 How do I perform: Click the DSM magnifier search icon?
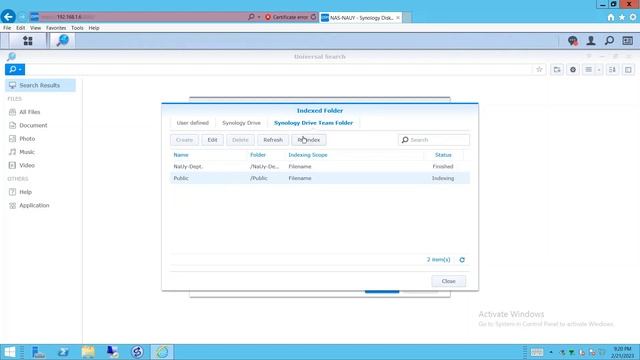pyautogui.click(x=609, y=40)
